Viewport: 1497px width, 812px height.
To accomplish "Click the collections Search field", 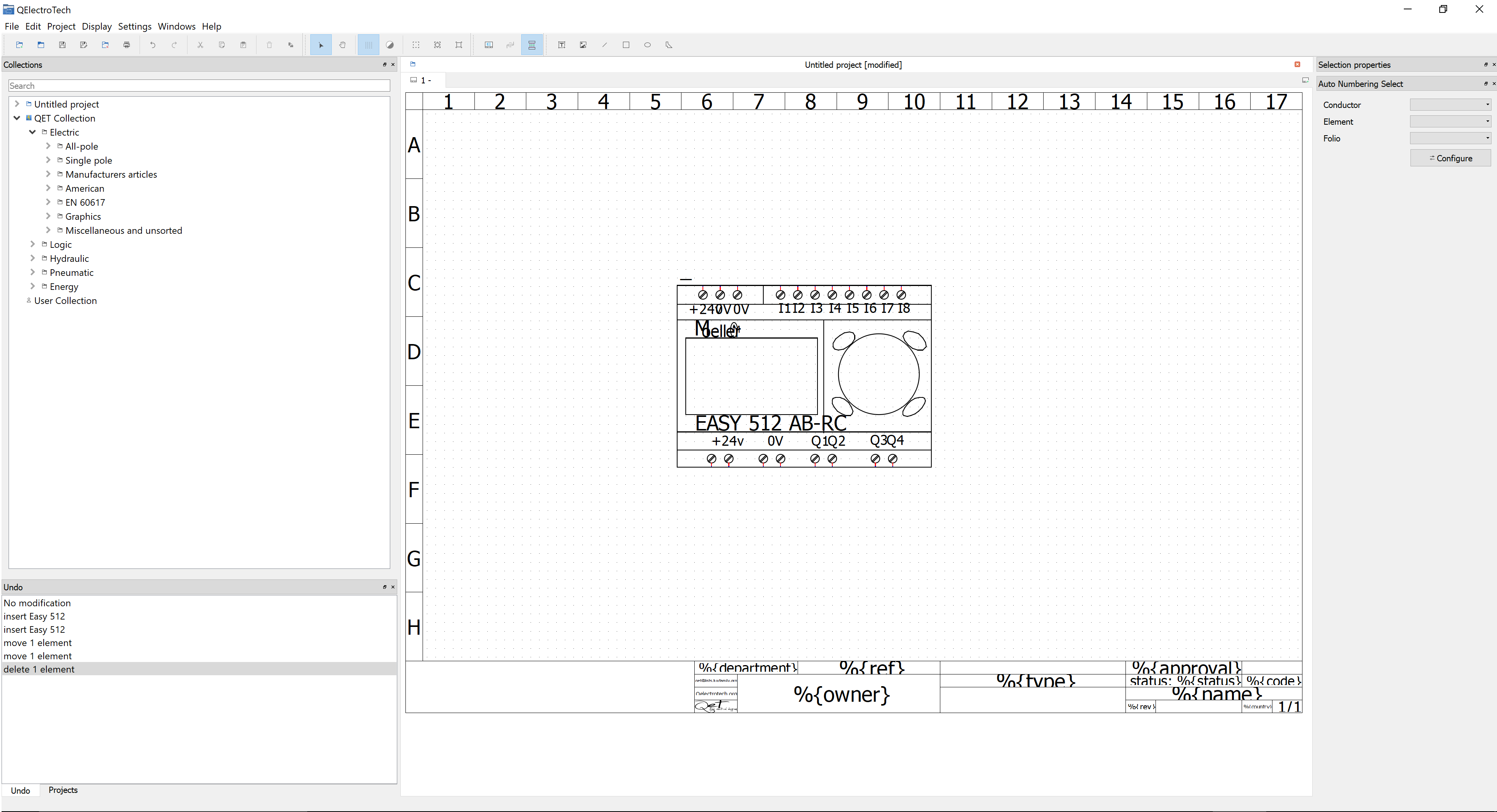I will (199, 85).
